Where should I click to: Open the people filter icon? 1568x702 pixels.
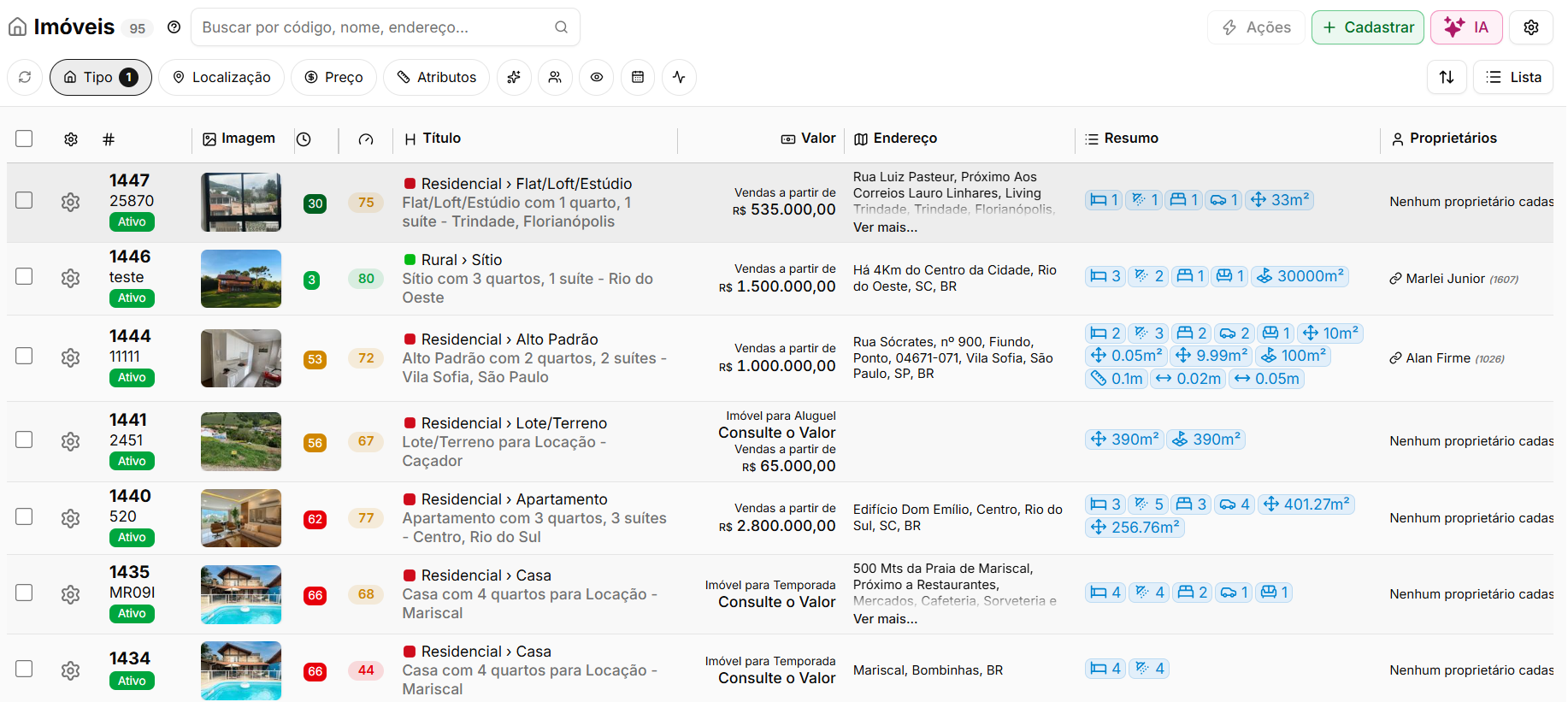point(555,77)
